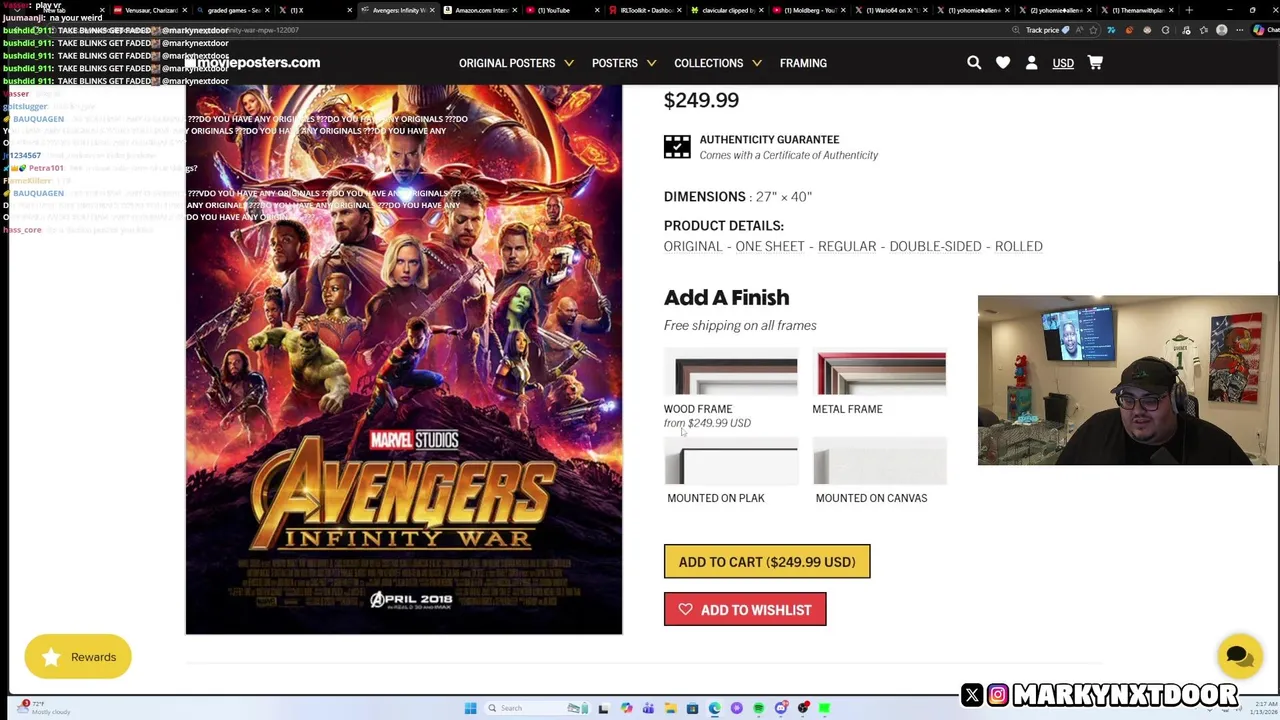Open the shopping cart icon
This screenshot has width=1280, height=720.
[x=1095, y=62]
